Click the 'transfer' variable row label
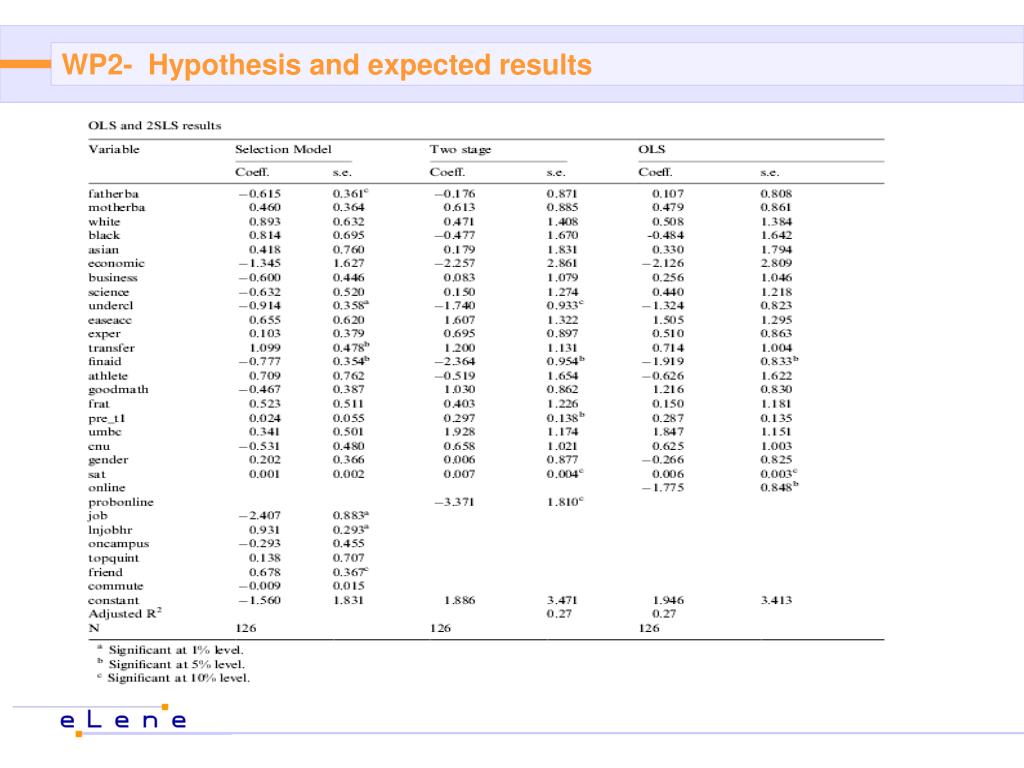 [111, 348]
